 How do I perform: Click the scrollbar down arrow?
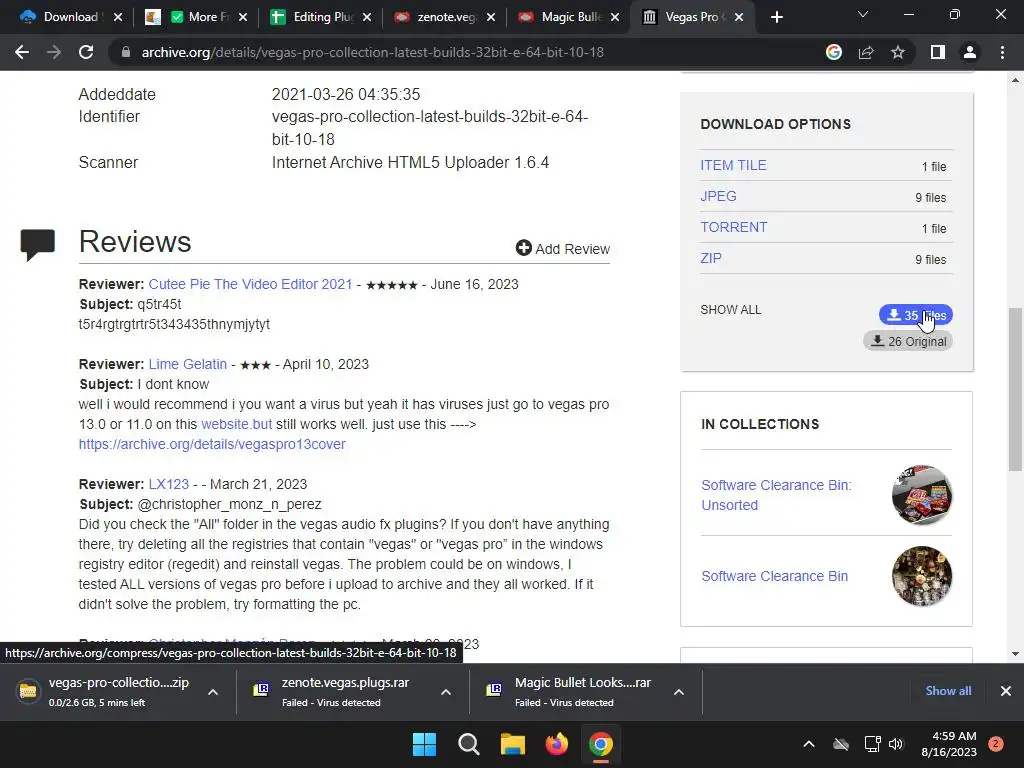pos(1015,653)
